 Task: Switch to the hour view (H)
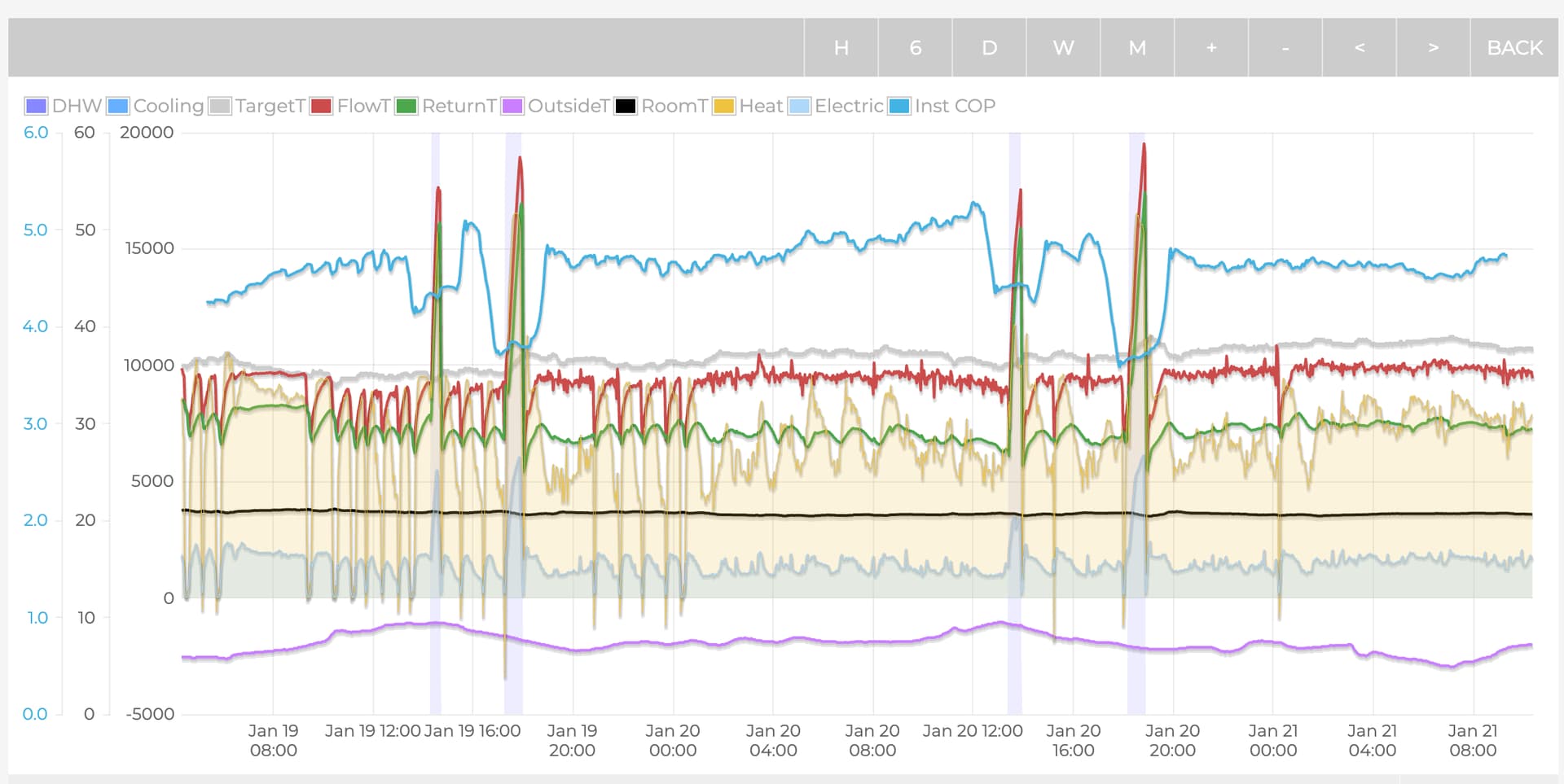(841, 48)
